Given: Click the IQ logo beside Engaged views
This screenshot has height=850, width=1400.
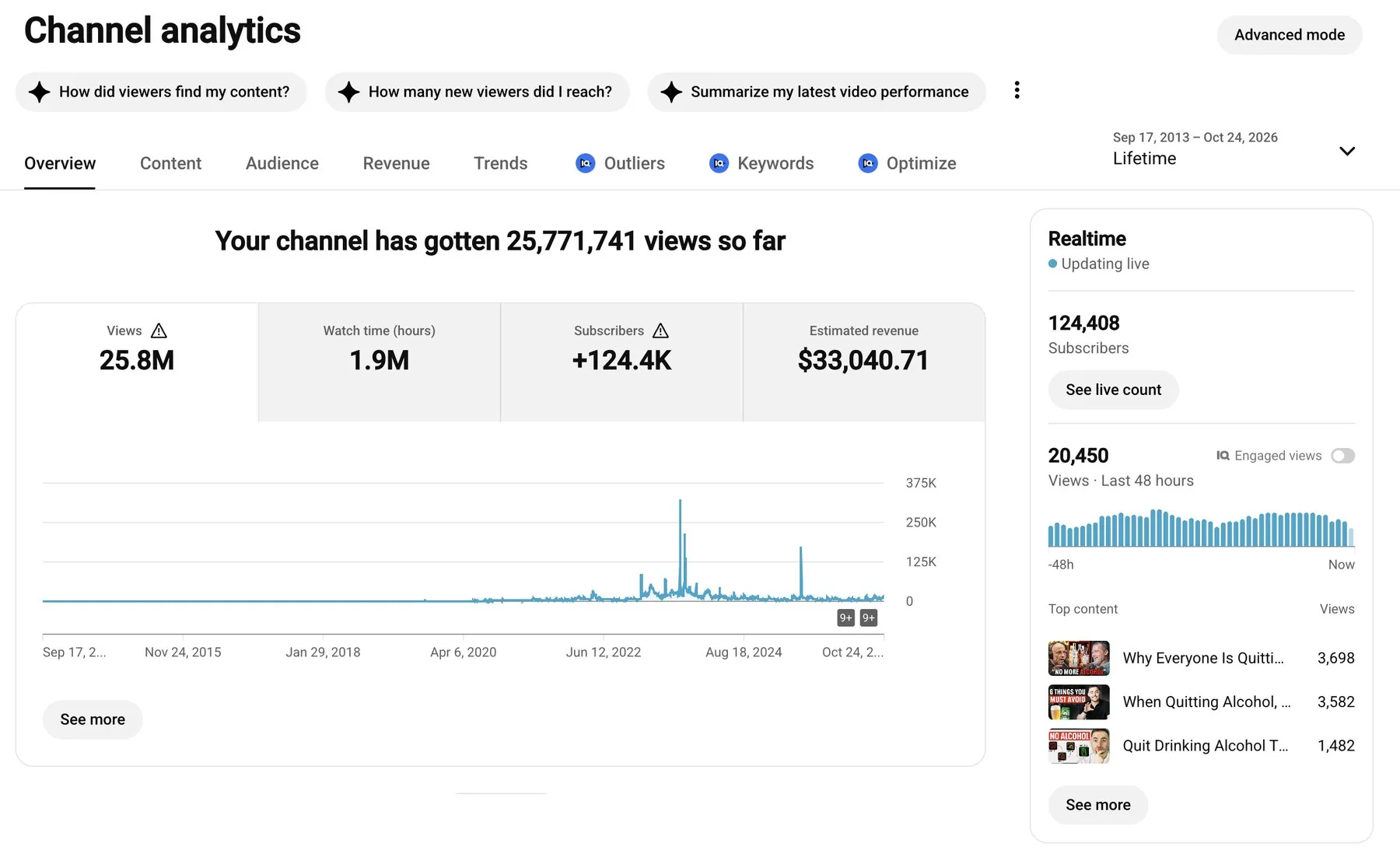Looking at the screenshot, I should (x=1223, y=456).
